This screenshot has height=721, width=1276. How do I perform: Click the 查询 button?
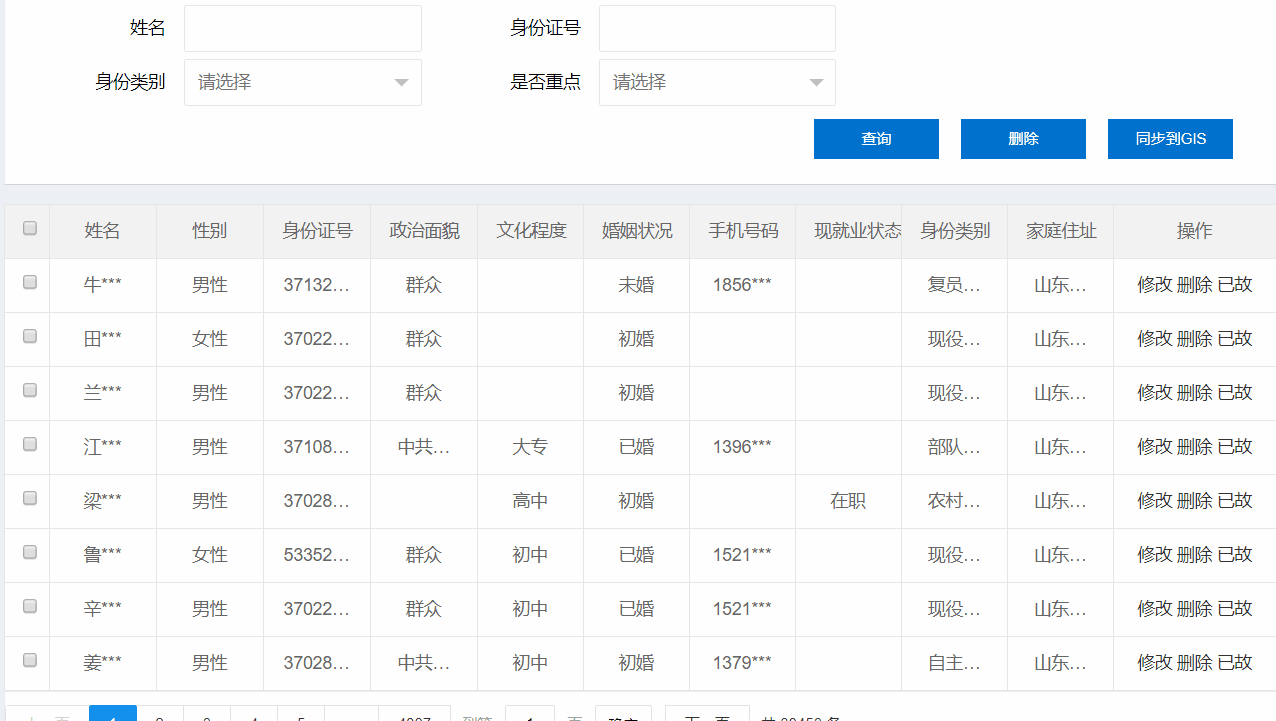(x=876, y=139)
